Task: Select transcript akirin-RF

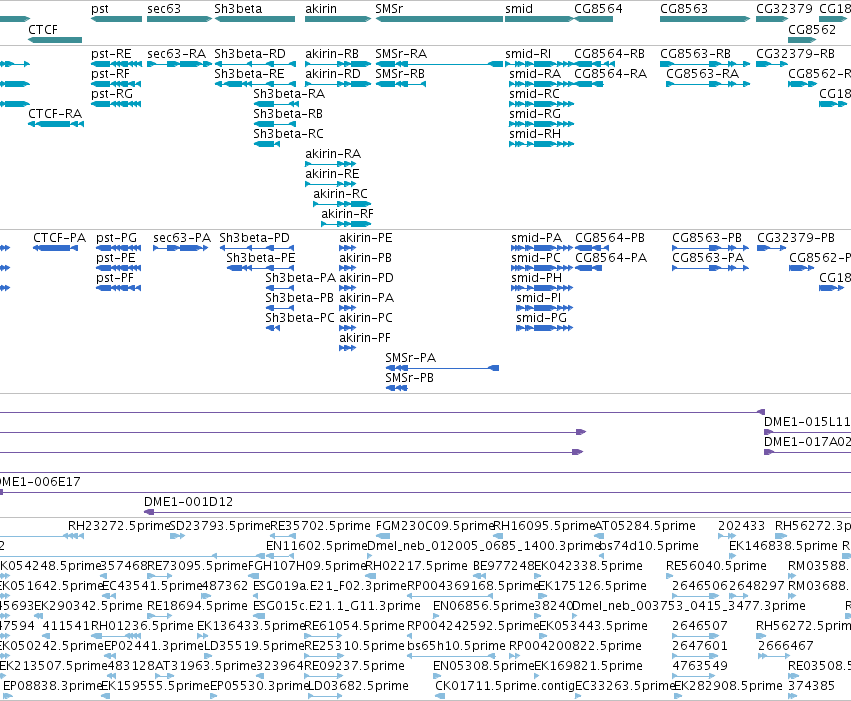Action: [347, 214]
